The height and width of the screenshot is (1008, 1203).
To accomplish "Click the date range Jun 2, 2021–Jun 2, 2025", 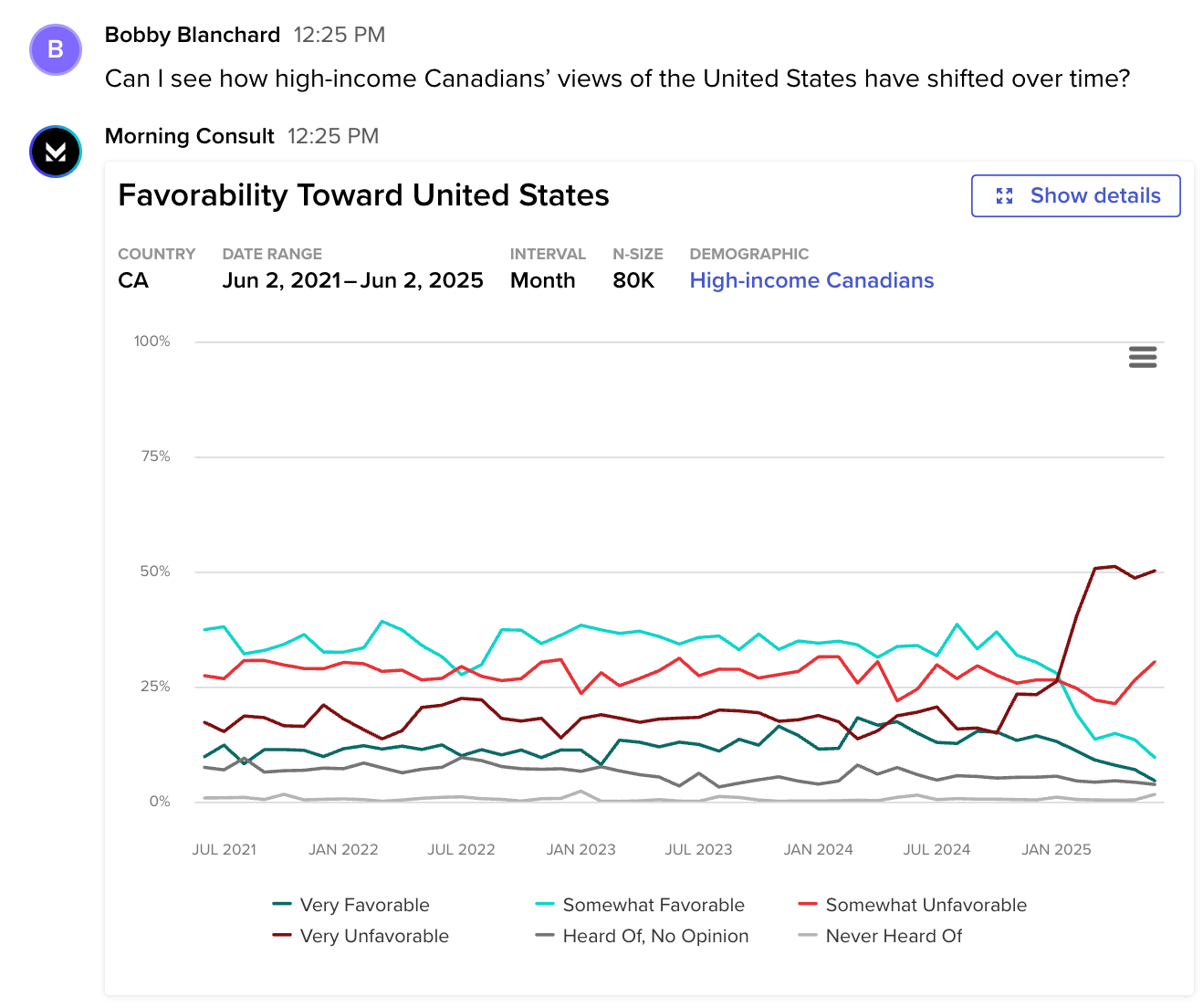I will click(x=352, y=280).
